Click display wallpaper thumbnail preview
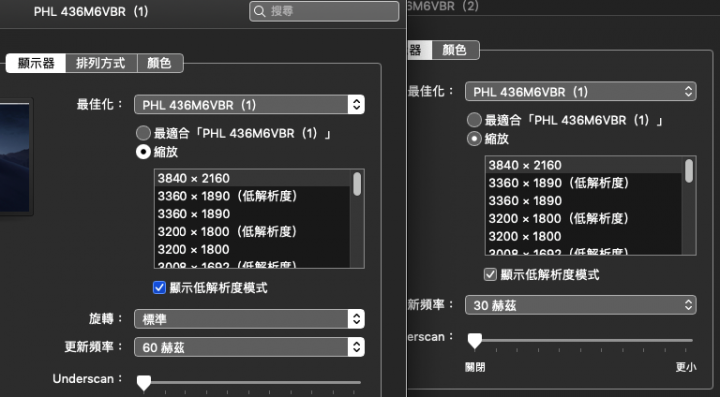720x397 pixels. tap(15, 157)
